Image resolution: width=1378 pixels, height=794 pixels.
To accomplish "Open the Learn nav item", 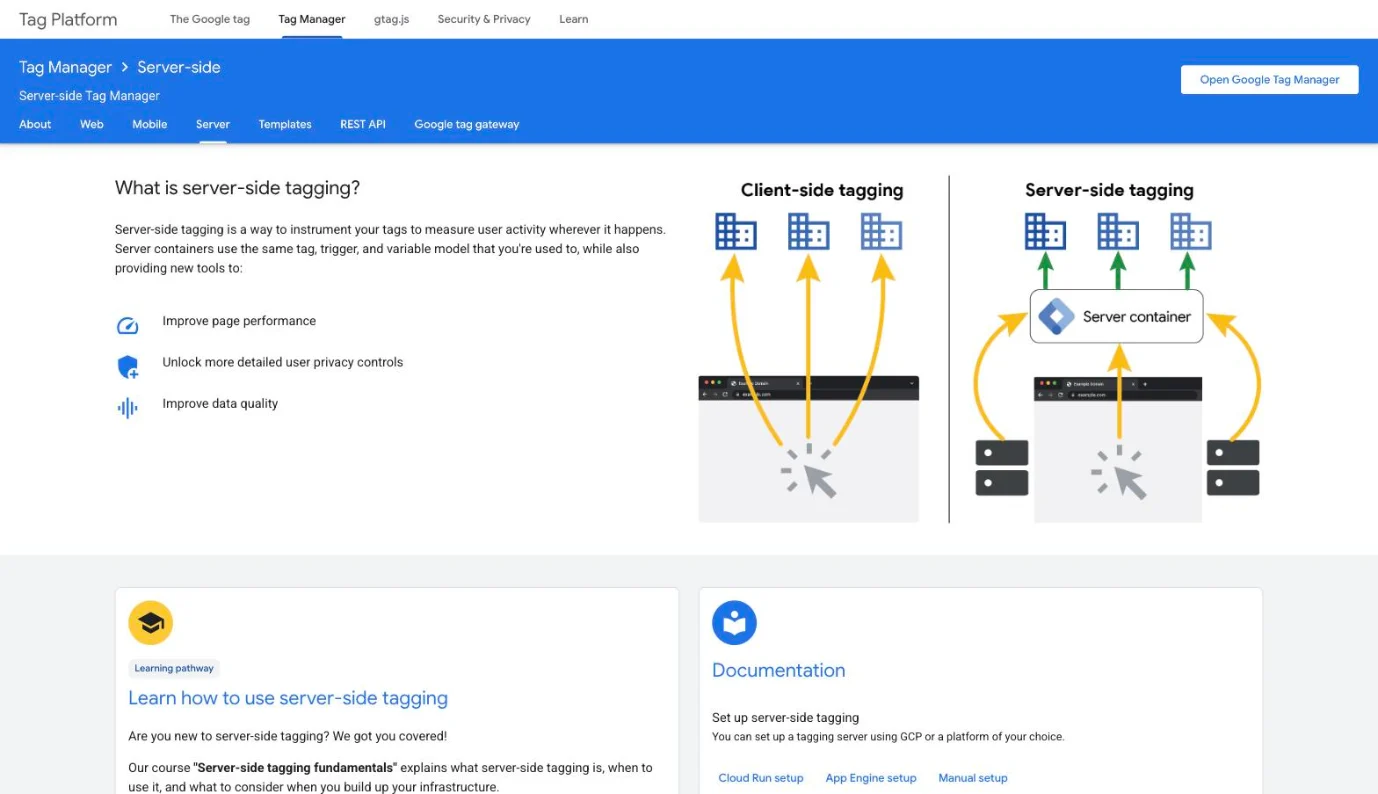I will [574, 19].
